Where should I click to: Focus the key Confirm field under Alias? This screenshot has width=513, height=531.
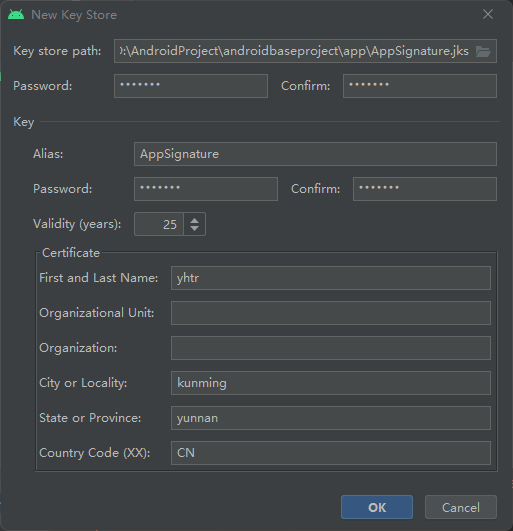[425, 189]
